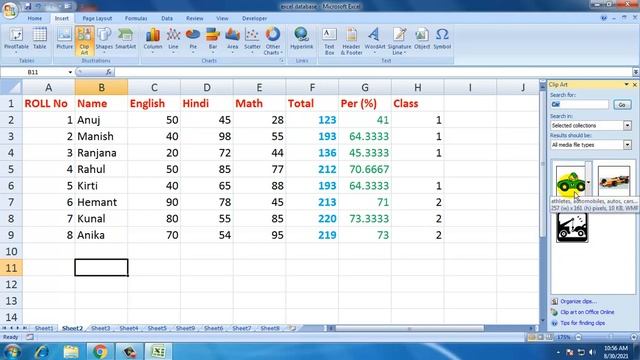This screenshot has width=640, height=360.
Task: Insert a Column chart
Action: pyautogui.click(x=153, y=40)
